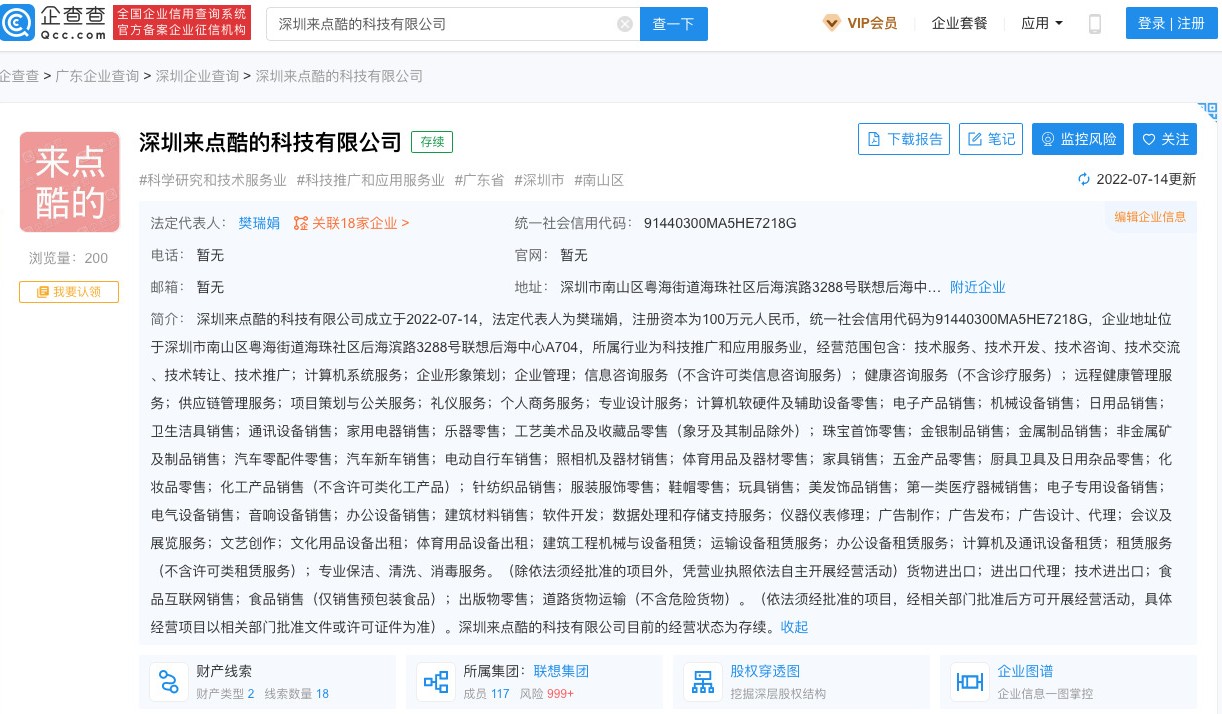Viewport: 1222px width, 714px height.
Task: Enable 监控风险 risk monitoring
Action: pyautogui.click(x=1078, y=139)
